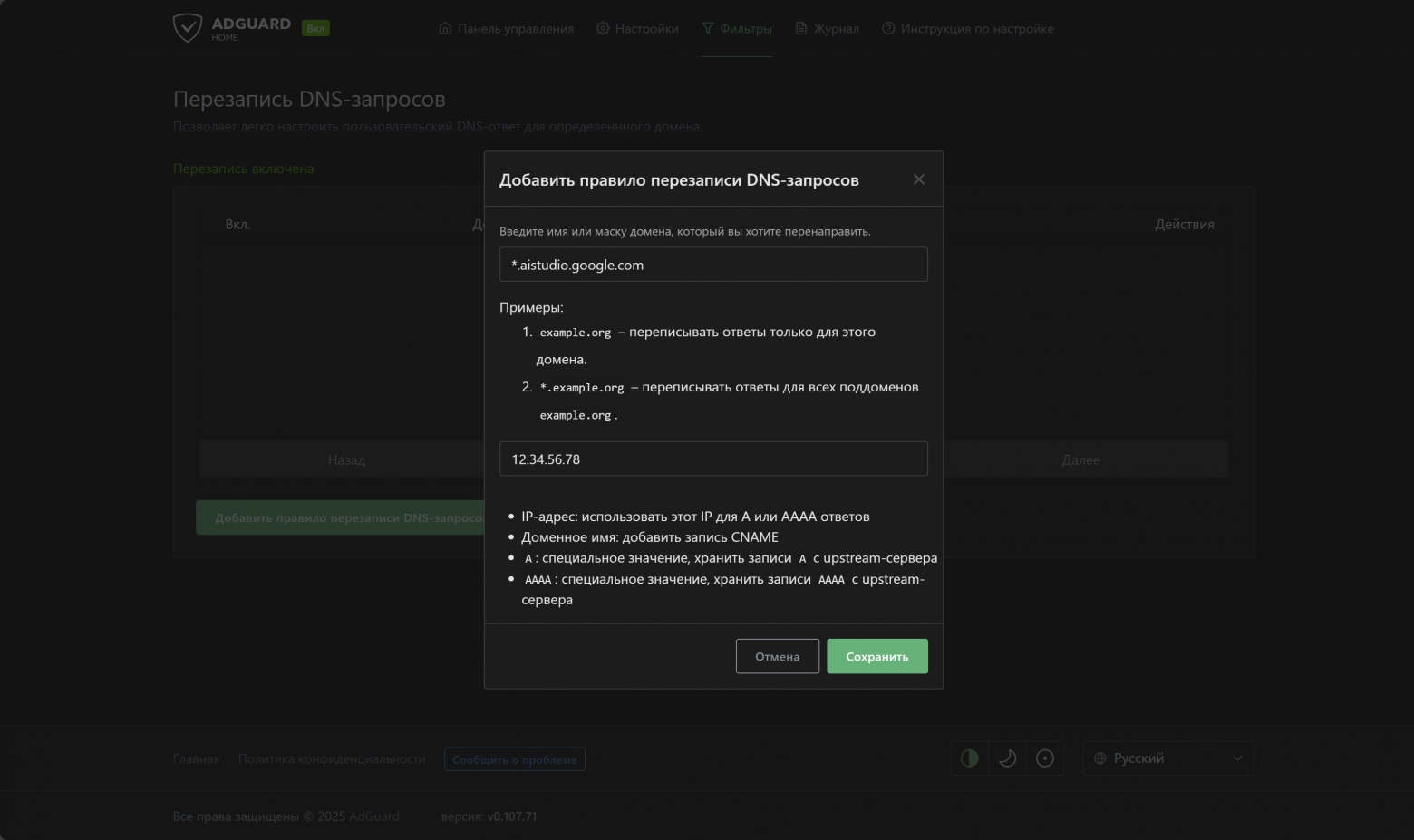Viewport: 1414px width, 840px height.
Task: Open the Политика конфиденциальности link
Action: 332,758
